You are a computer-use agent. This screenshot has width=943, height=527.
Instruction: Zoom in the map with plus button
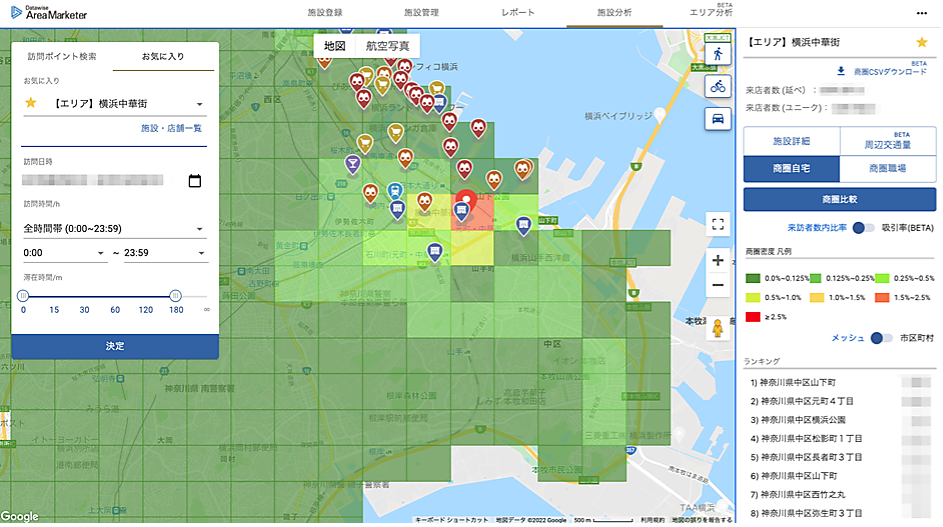718,260
